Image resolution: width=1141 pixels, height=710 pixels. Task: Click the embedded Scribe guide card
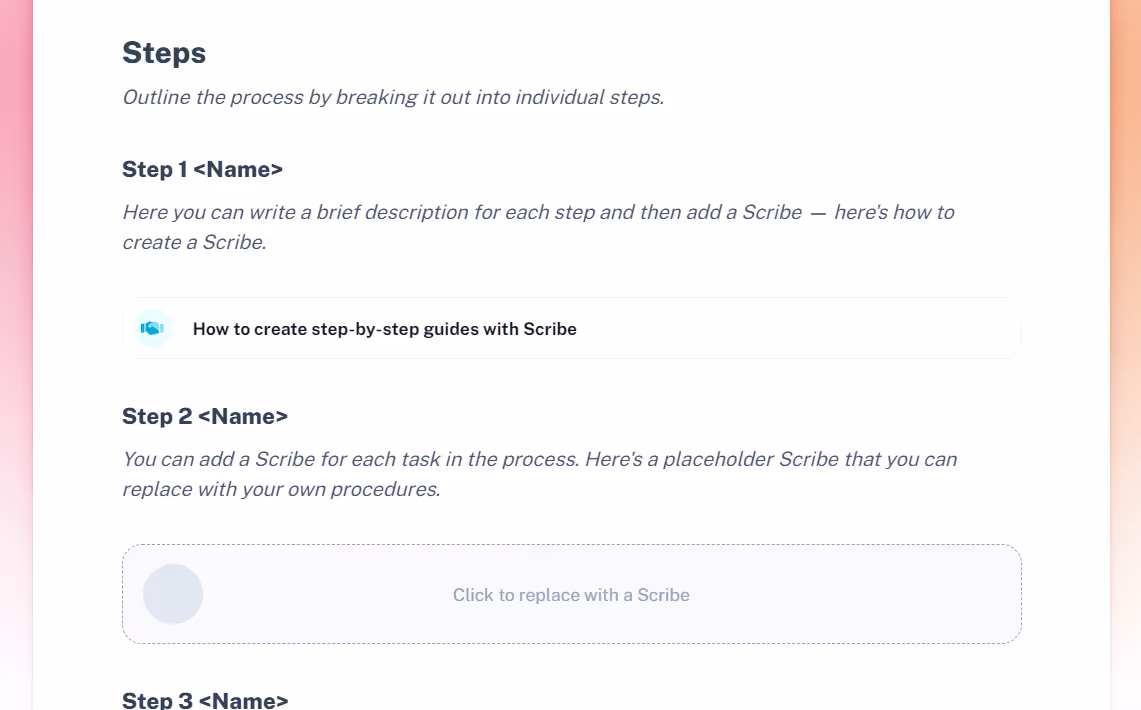571,328
